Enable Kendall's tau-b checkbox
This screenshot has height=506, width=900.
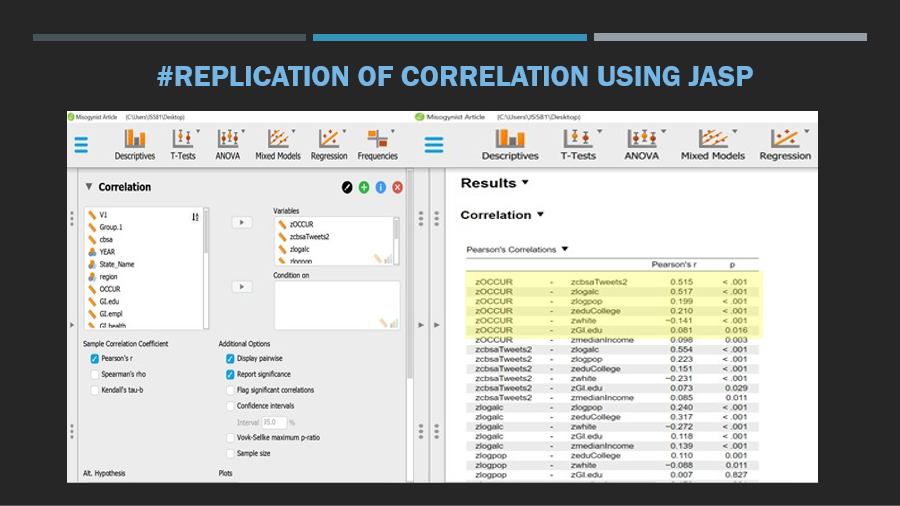(95, 390)
